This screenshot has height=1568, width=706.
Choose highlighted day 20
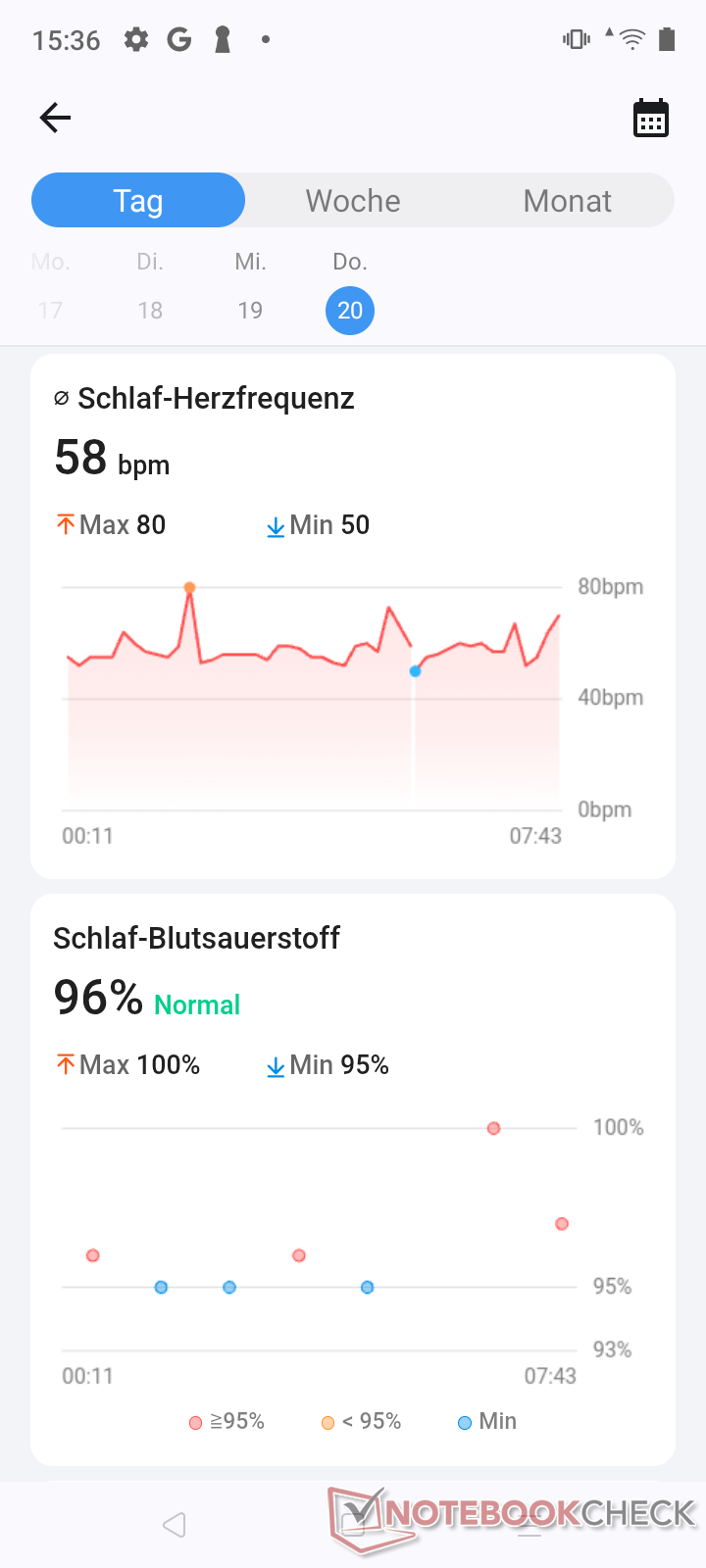point(350,310)
